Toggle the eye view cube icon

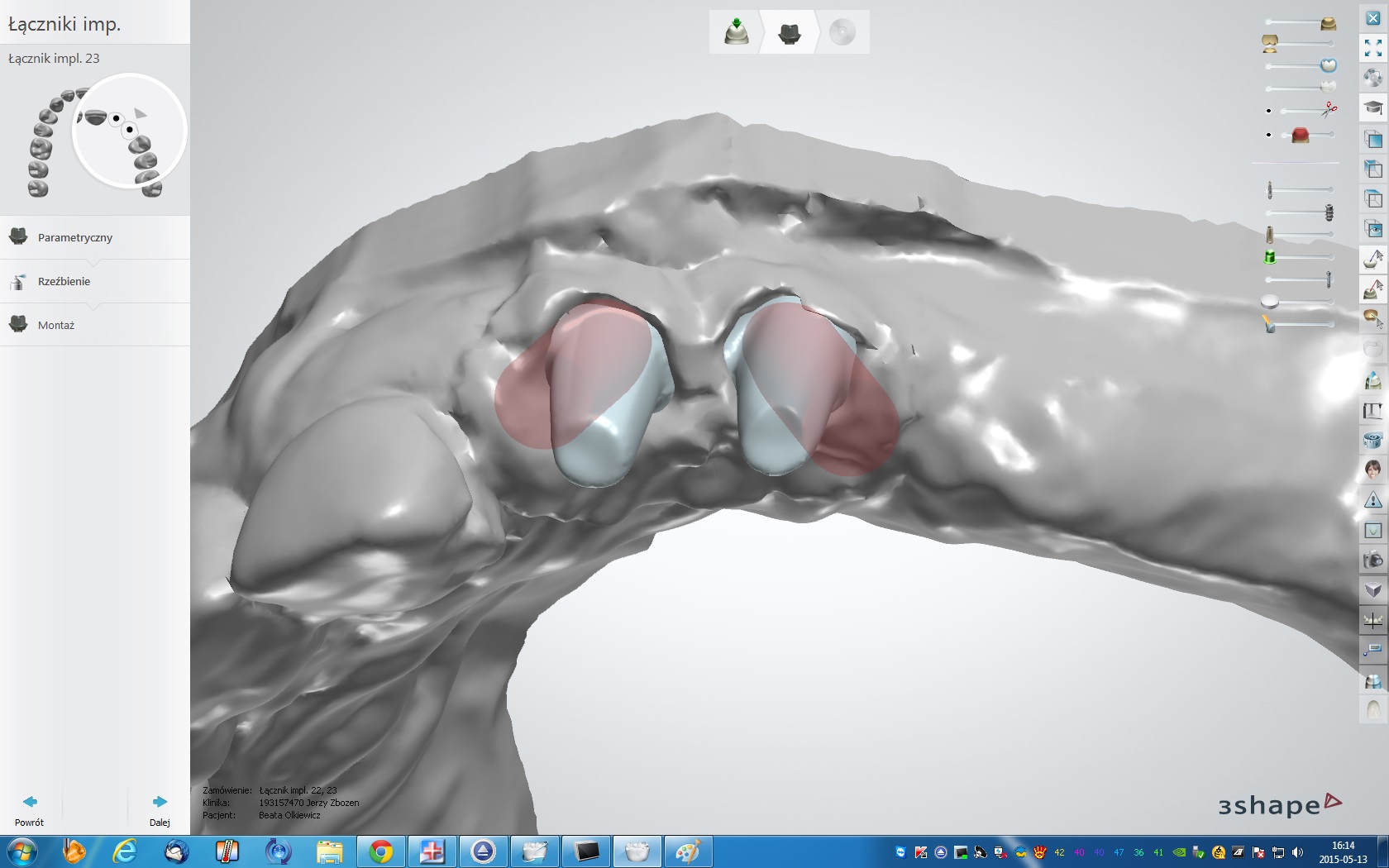pyautogui.click(x=1372, y=228)
